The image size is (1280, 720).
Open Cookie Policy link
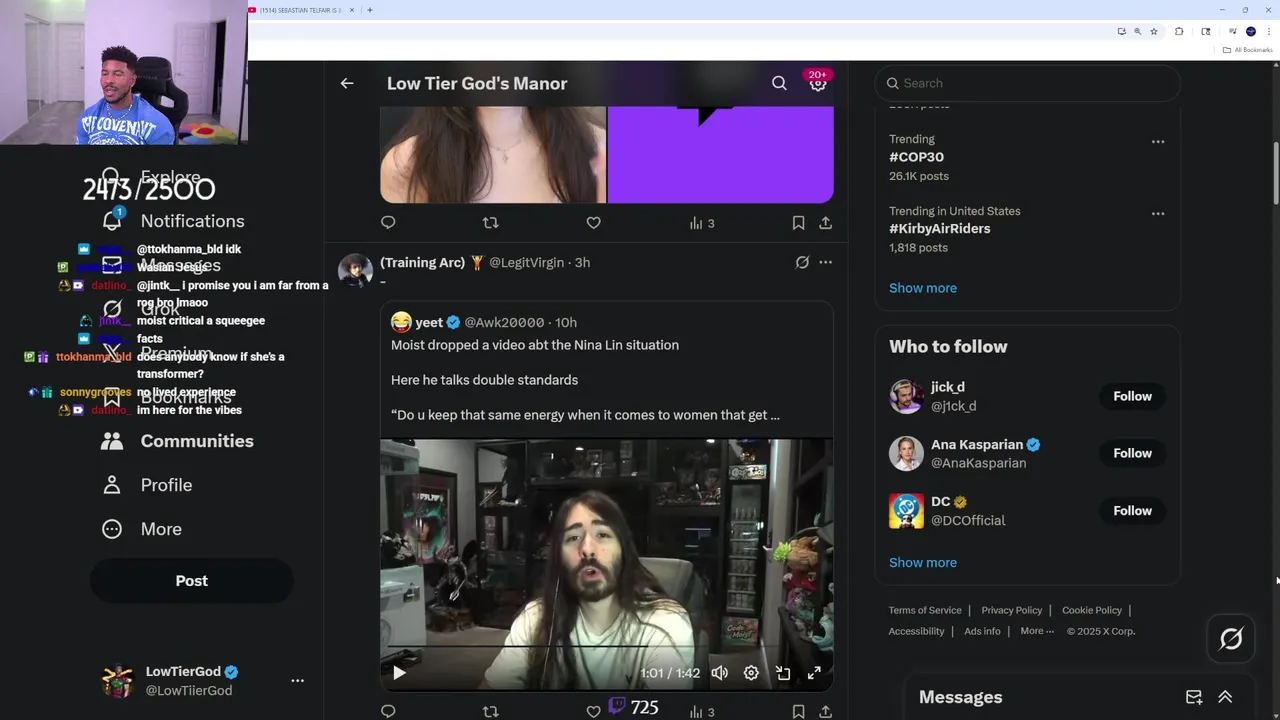(x=1092, y=610)
